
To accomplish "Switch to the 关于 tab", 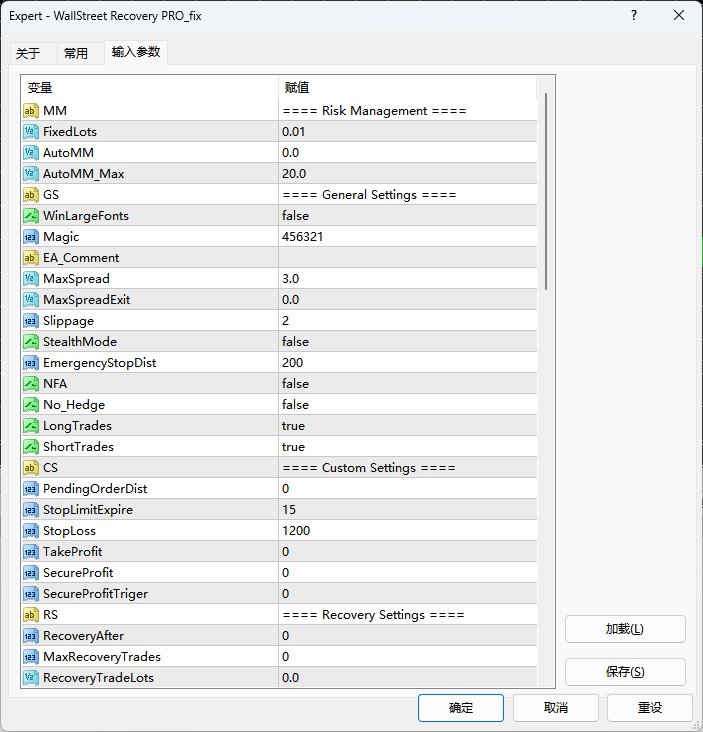I will [28, 54].
